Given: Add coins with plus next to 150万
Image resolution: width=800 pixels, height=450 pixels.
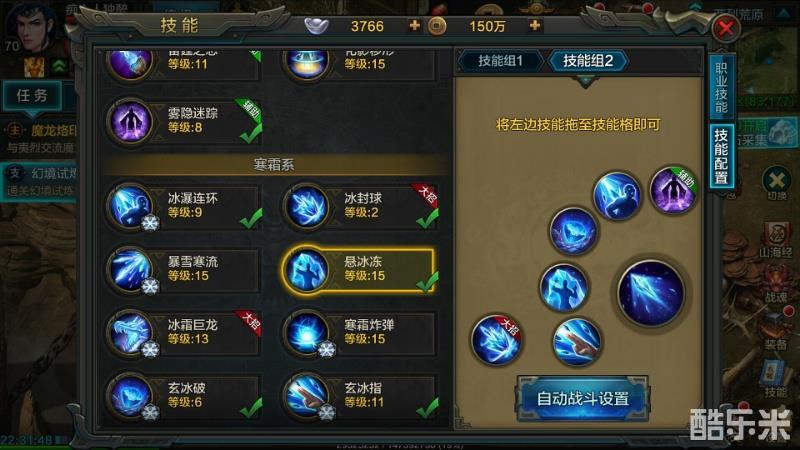Looking at the screenshot, I should [535, 25].
